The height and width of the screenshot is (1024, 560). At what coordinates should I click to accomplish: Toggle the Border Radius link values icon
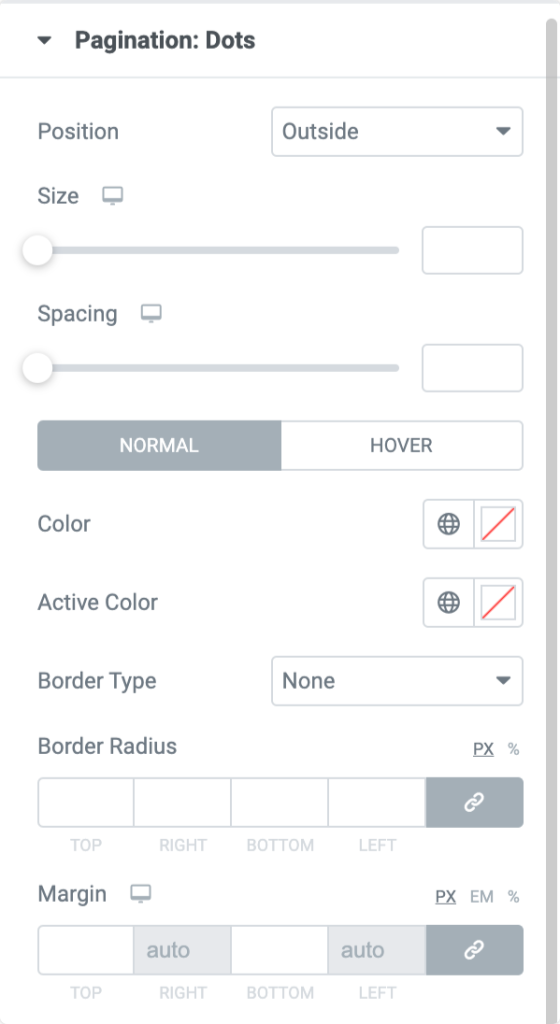474,802
